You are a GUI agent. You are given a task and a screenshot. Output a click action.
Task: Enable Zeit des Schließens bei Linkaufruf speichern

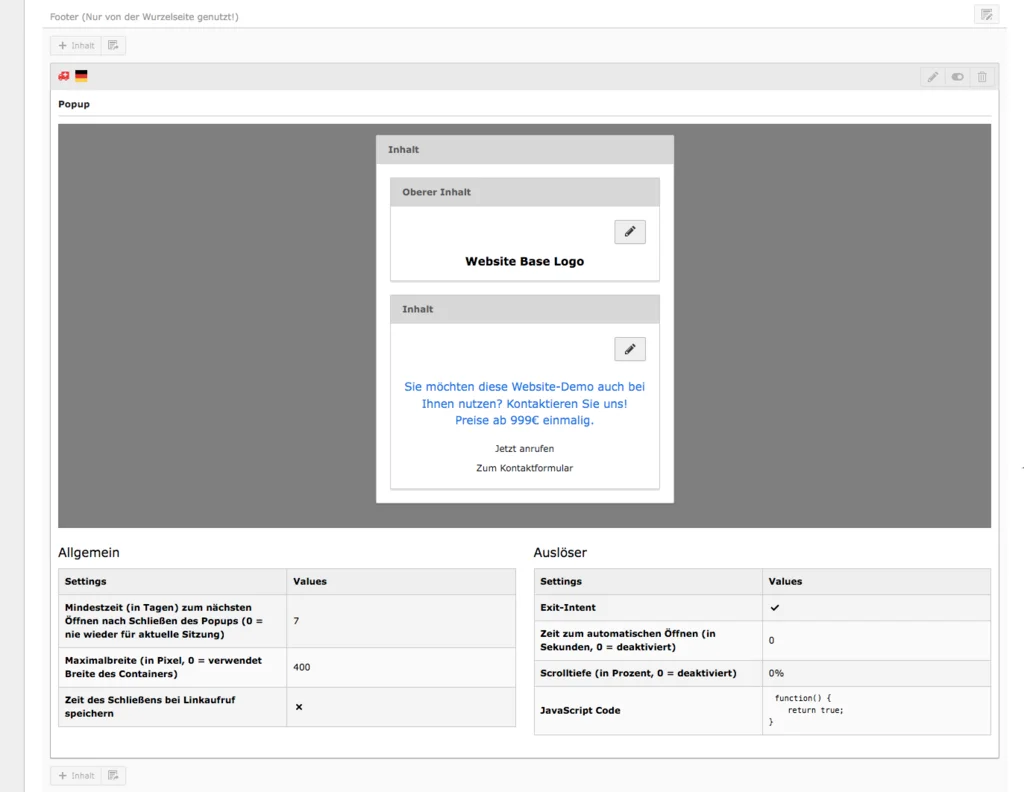[298, 707]
